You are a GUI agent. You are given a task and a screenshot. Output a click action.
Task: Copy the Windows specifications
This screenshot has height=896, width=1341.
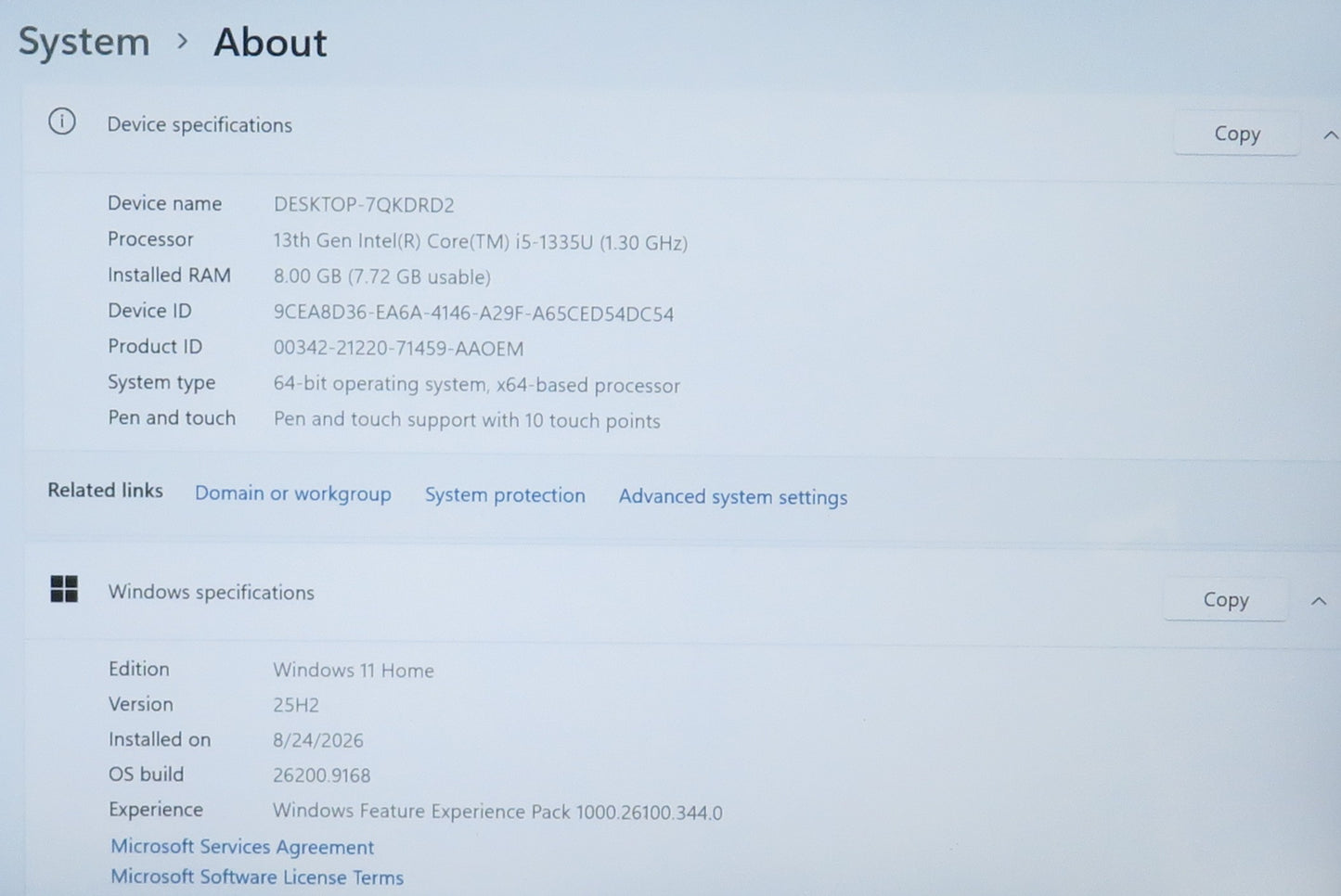coord(1225,600)
